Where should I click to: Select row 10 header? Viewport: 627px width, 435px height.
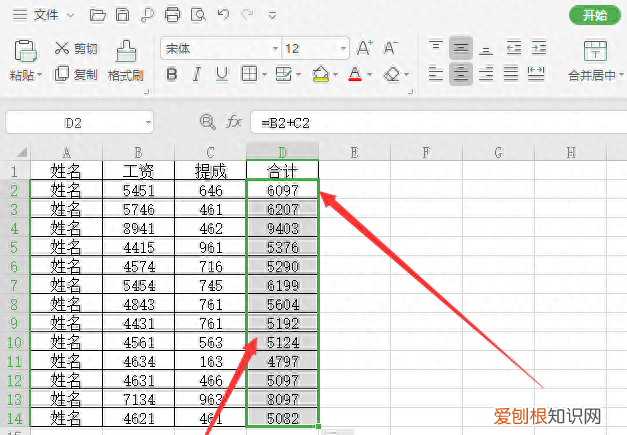point(14,342)
